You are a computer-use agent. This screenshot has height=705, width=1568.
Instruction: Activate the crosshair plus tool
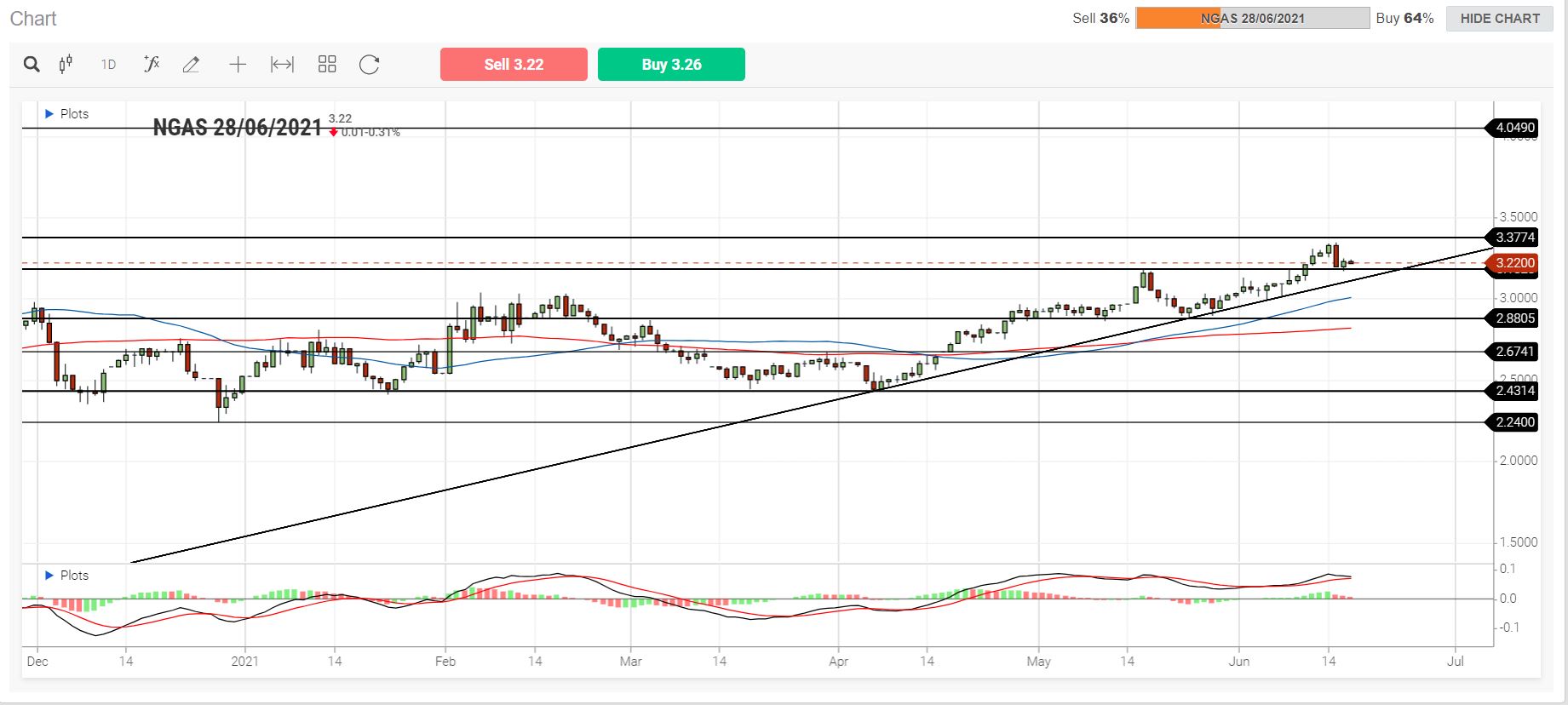click(x=238, y=65)
